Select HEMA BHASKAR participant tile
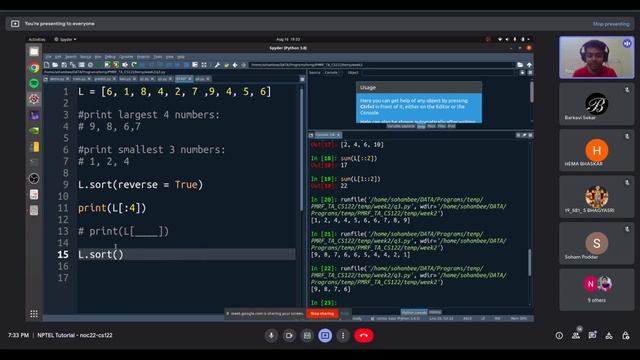Viewport: 640px width, 360px height. tap(596, 151)
